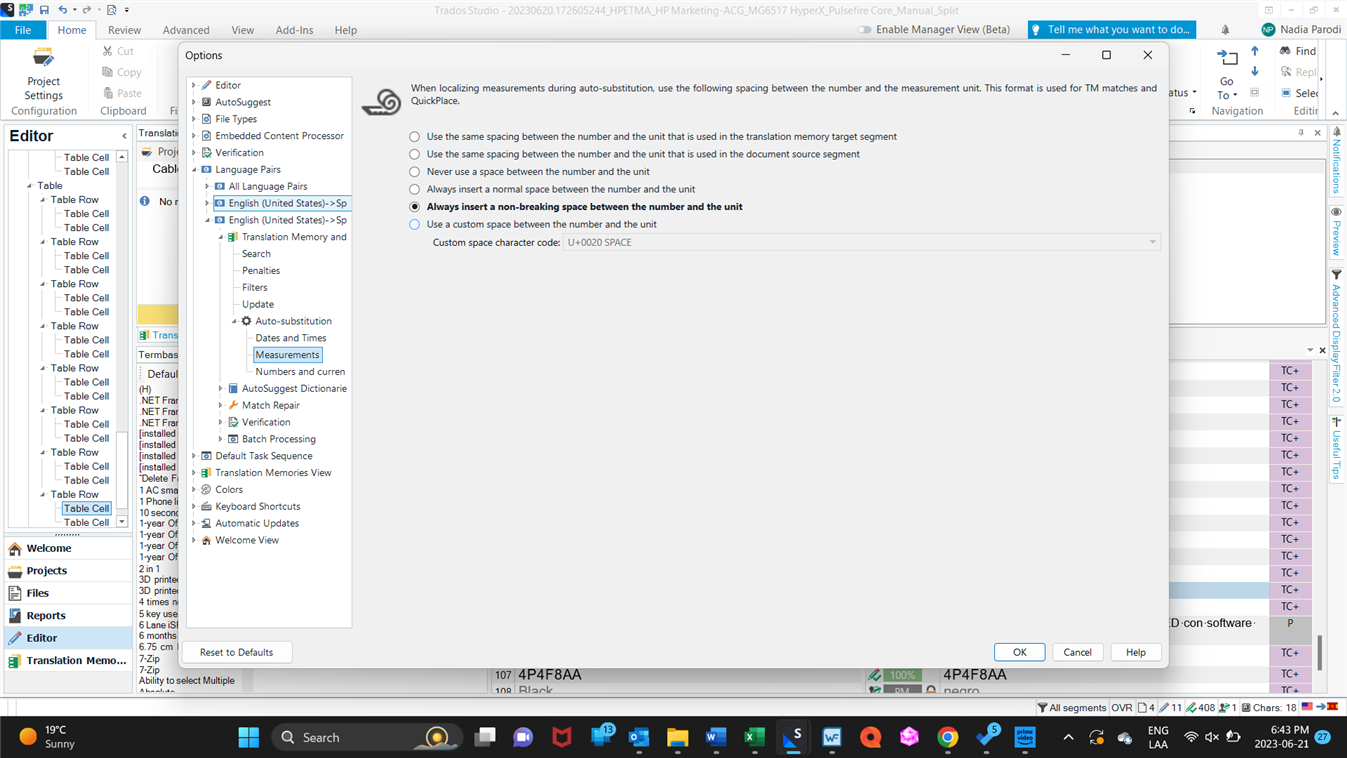
Task: Select Always insert a normal space option
Action: point(415,189)
